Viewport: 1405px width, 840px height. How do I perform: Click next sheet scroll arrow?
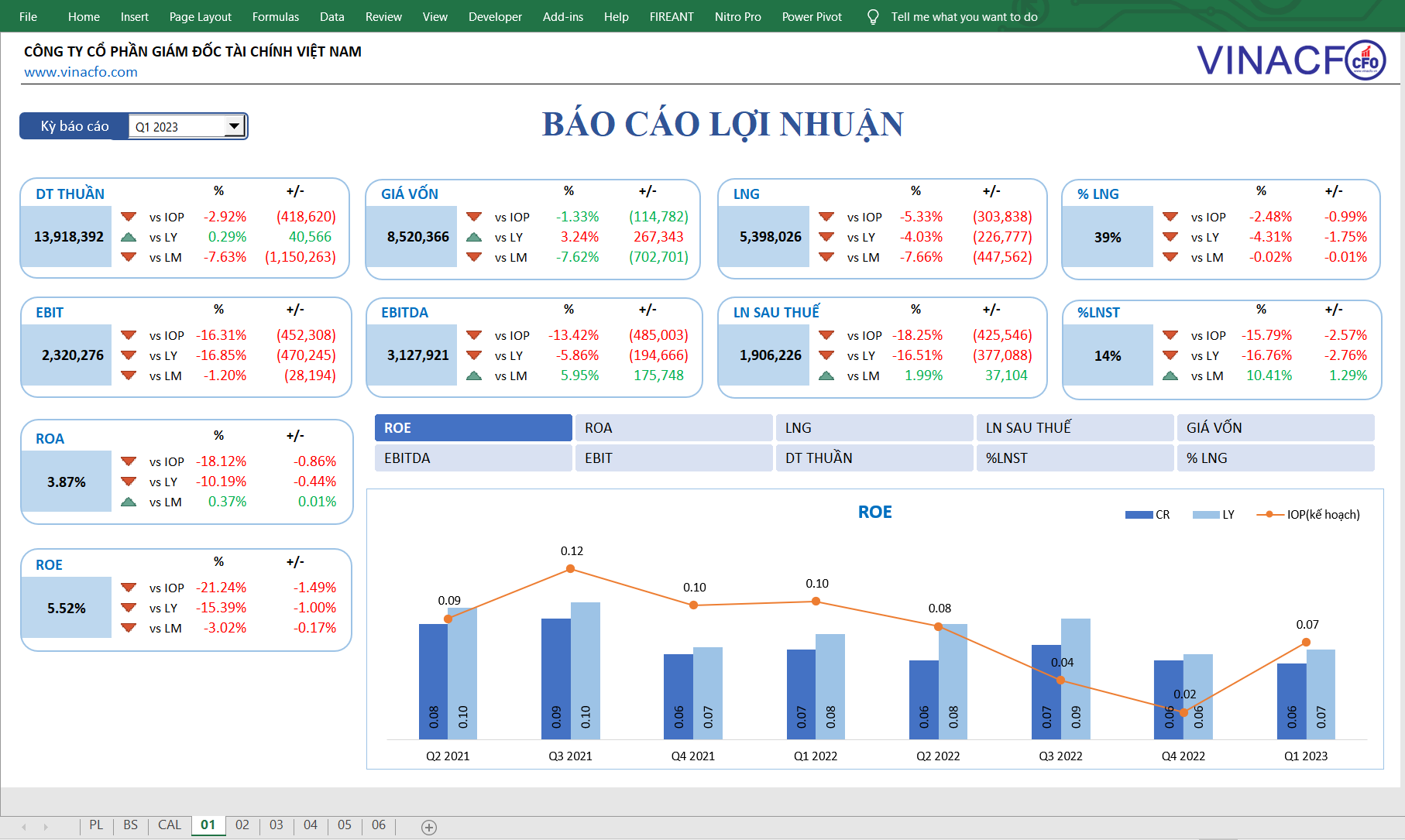pos(46,827)
